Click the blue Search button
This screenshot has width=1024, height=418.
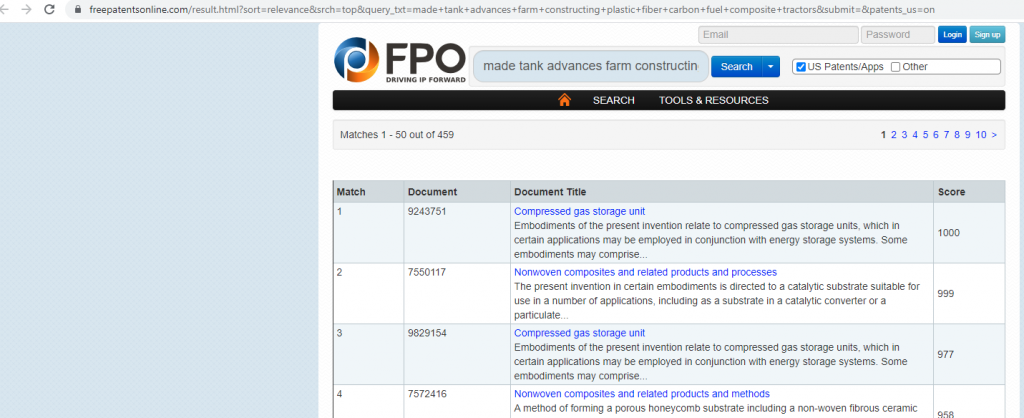point(737,67)
